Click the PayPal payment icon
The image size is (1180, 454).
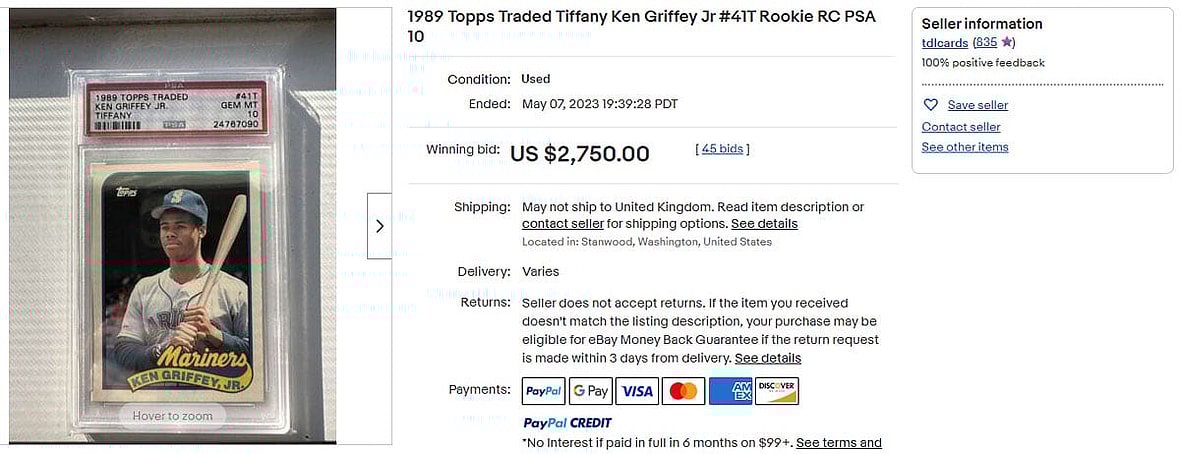(x=544, y=391)
